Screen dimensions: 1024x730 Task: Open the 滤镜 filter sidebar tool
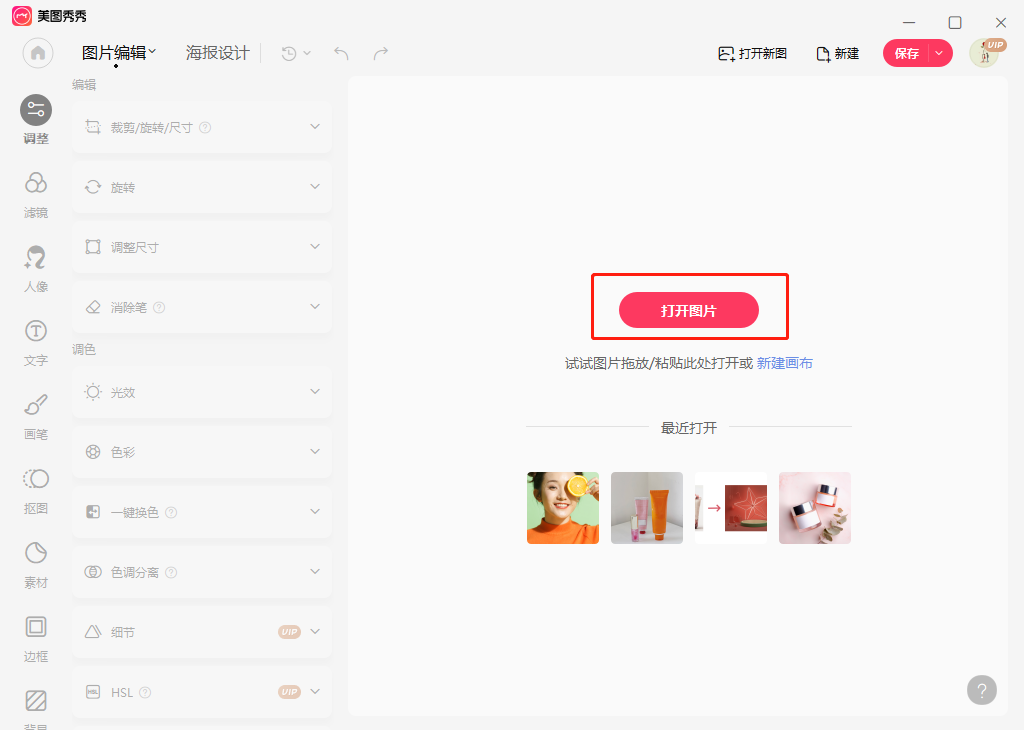[36, 195]
